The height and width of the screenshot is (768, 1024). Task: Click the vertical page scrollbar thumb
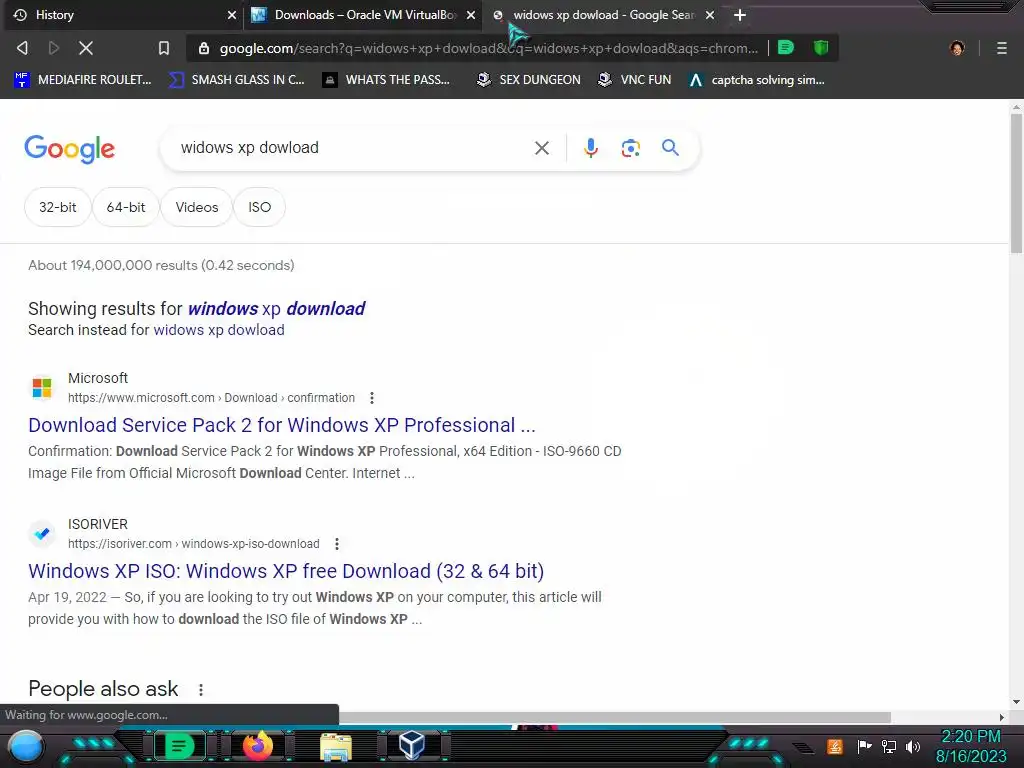[x=1016, y=183]
